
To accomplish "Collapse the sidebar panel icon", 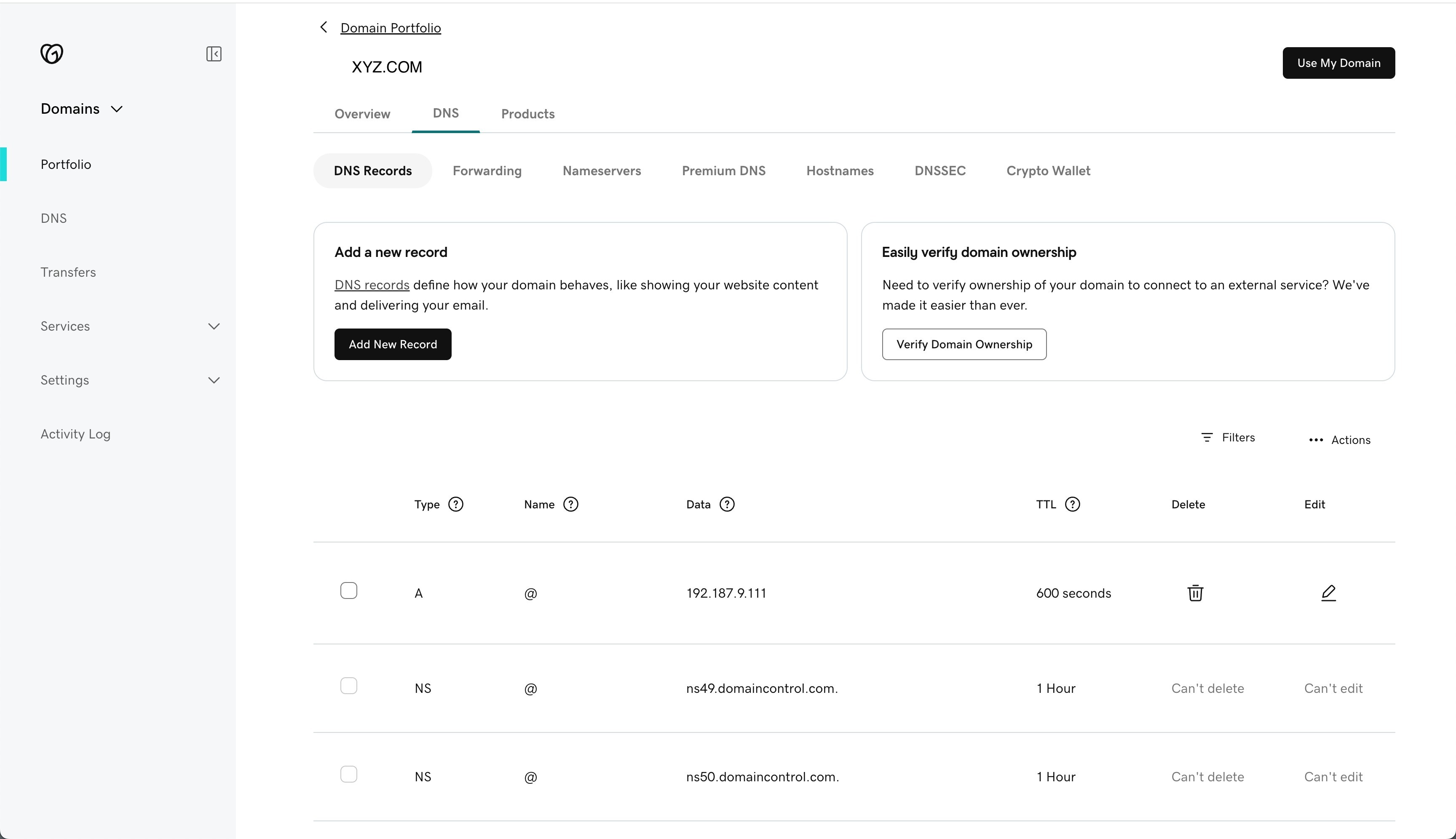I will click(214, 54).
